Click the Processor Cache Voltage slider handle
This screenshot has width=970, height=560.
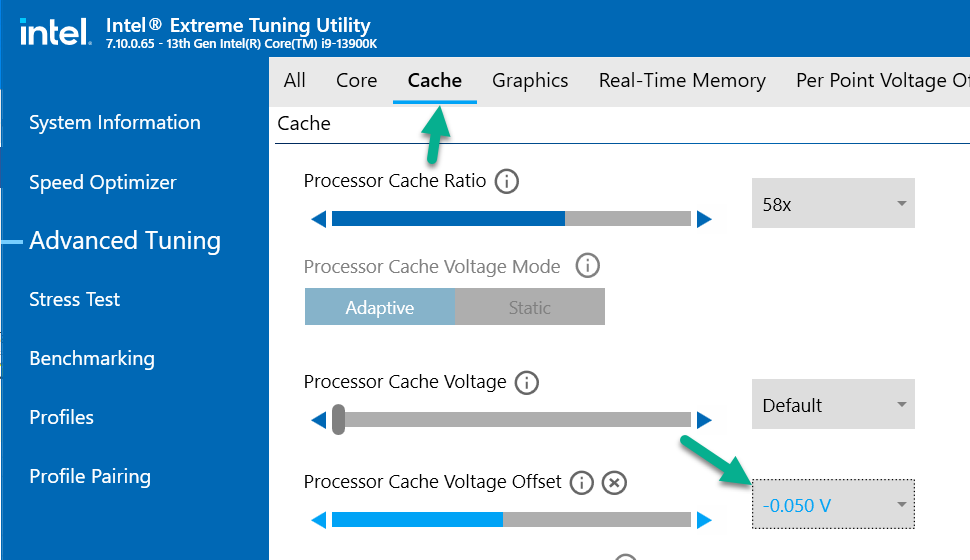339,419
